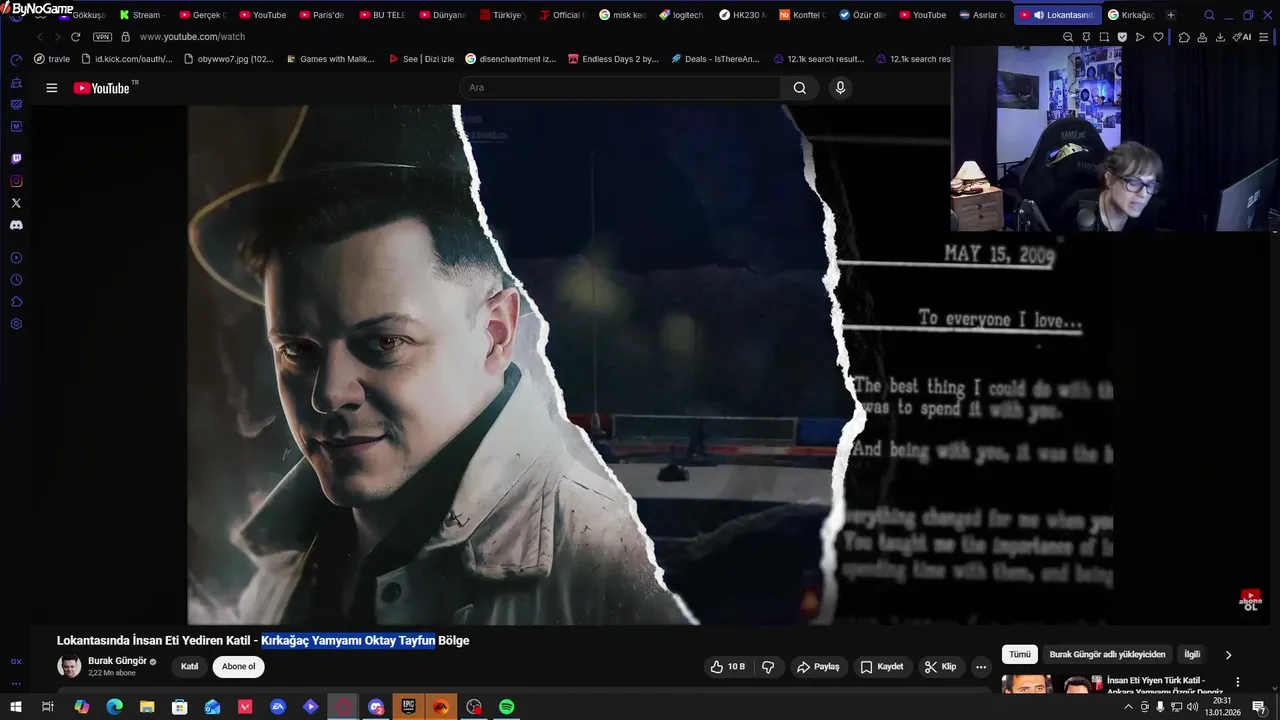The height and width of the screenshot is (720, 1280).
Task: Save the video with Kaydet button
Action: point(882,667)
